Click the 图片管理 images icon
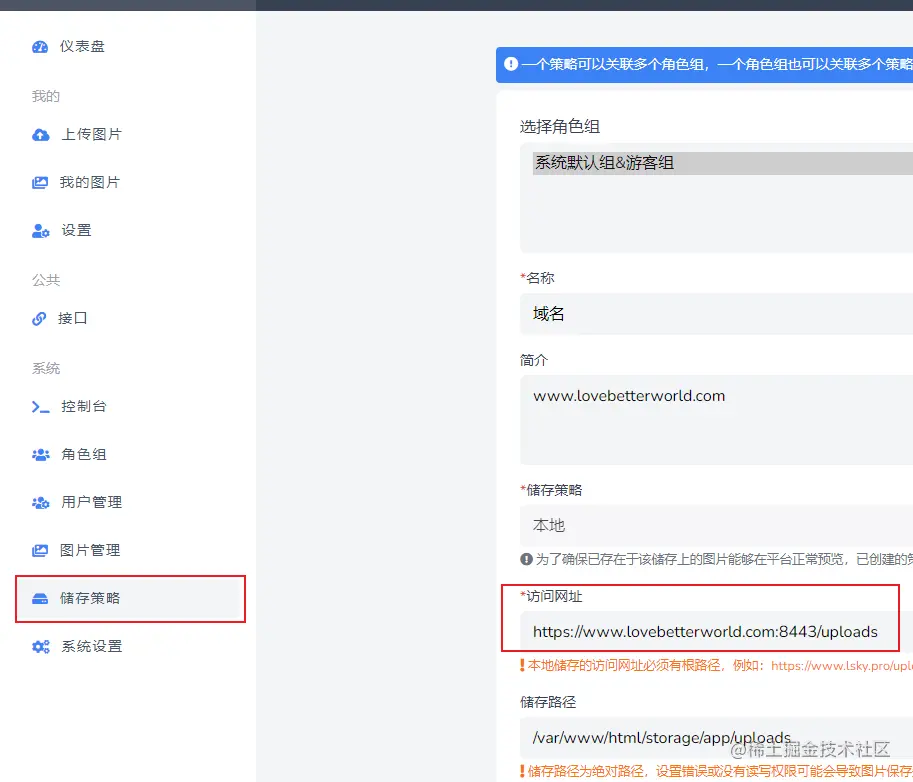 click(x=40, y=550)
